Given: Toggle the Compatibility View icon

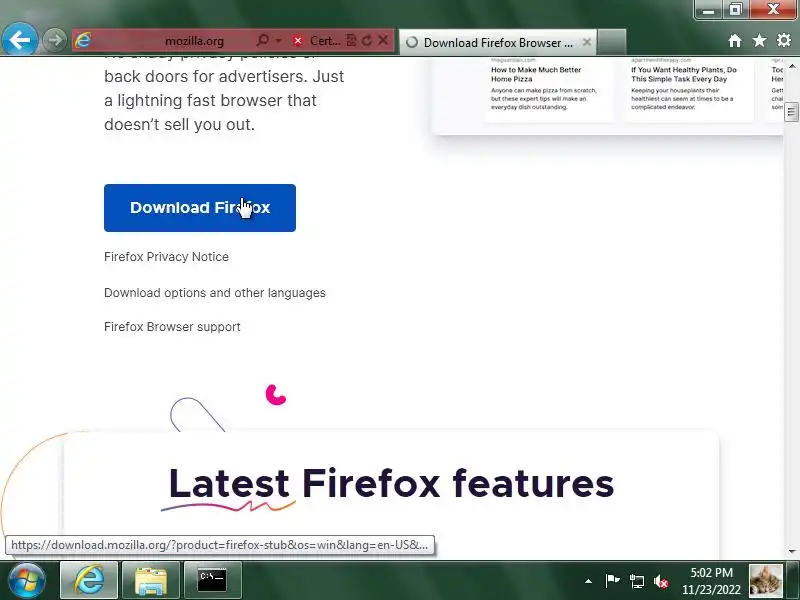Looking at the screenshot, I should point(351,40).
